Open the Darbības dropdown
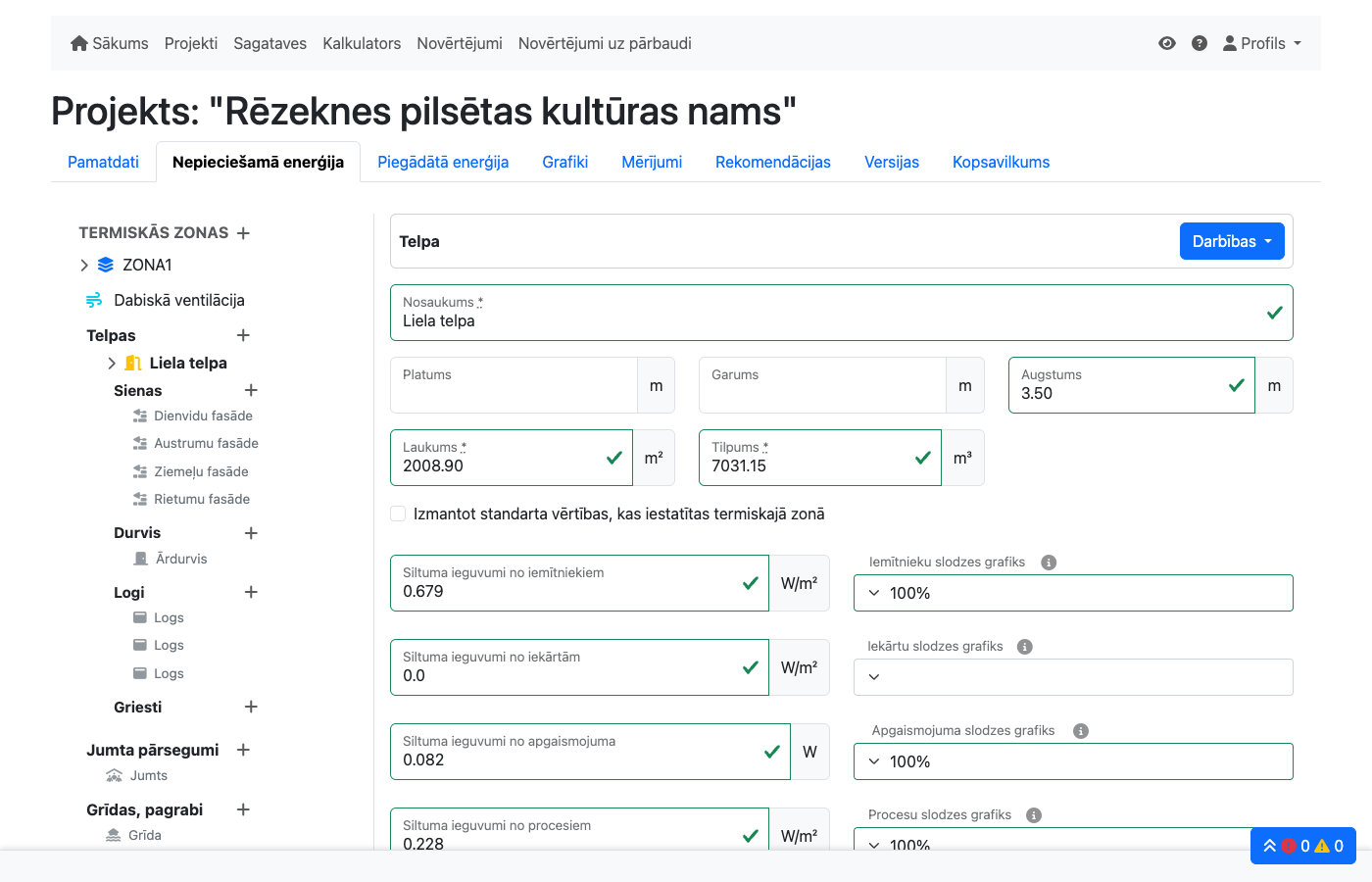Screen dimensions: 1372x882 point(1232,240)
